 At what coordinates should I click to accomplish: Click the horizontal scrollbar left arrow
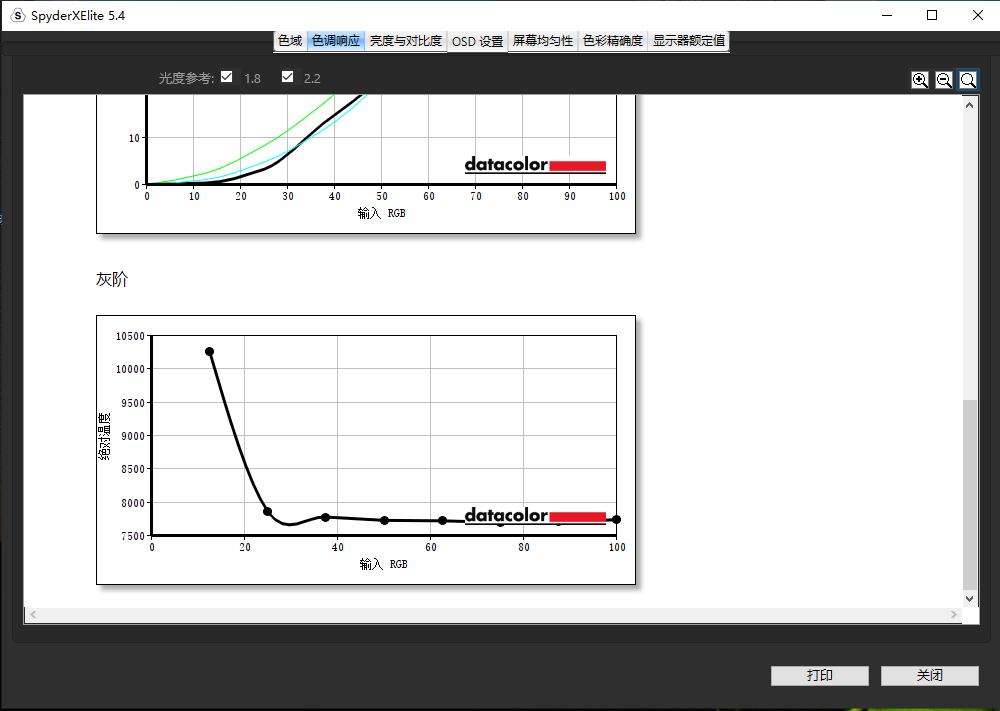[x=32, y=615]
